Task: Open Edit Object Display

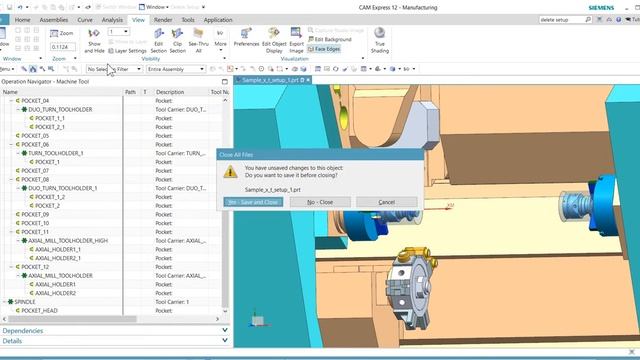Action: (274, 41)
